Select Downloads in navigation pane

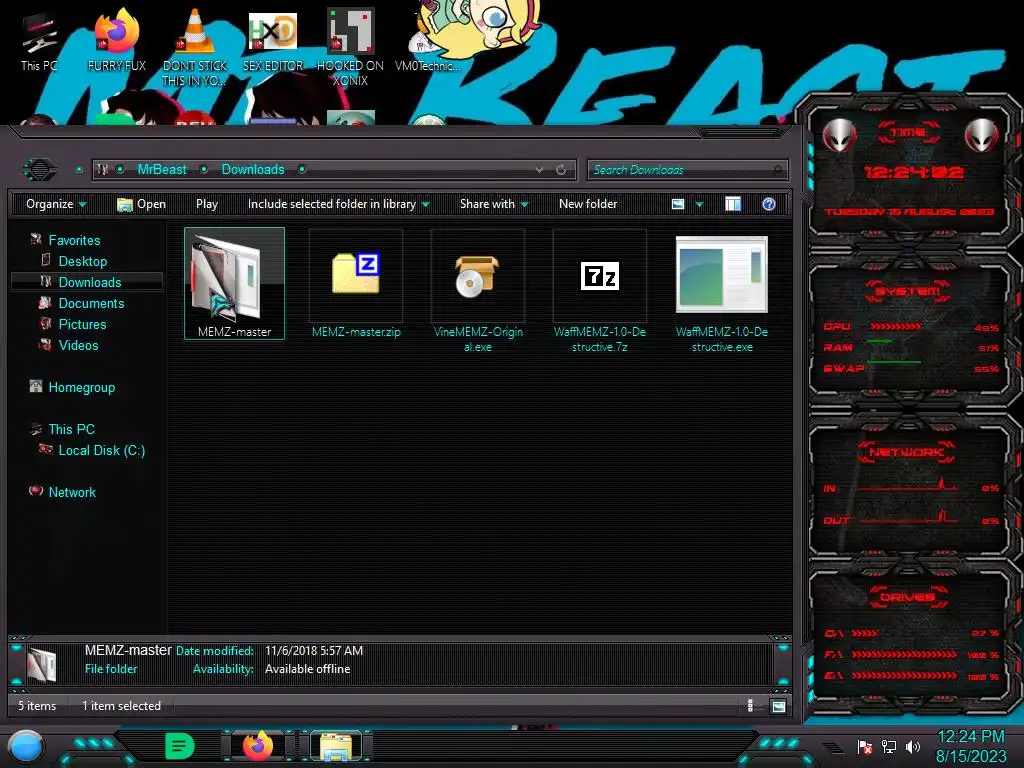coord(90,282)
